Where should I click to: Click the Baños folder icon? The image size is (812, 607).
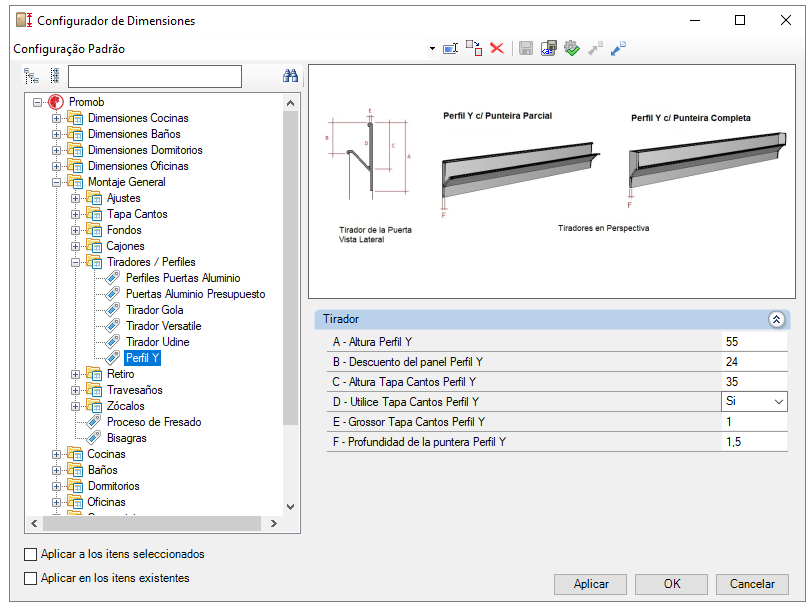coord(75,470)
